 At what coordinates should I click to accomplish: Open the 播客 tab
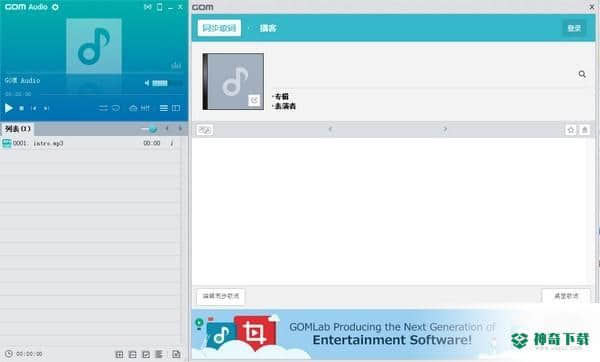(268, 28)
